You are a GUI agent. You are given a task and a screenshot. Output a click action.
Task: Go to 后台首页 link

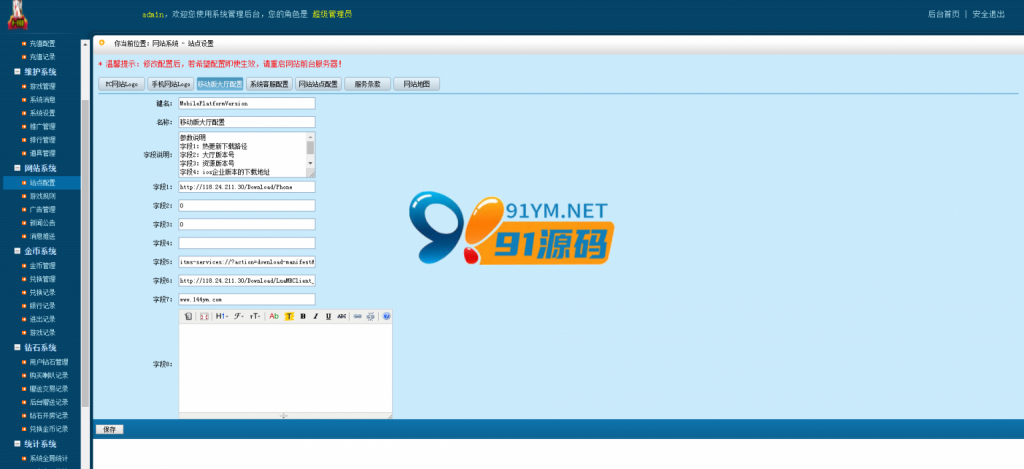click(944, 14)
